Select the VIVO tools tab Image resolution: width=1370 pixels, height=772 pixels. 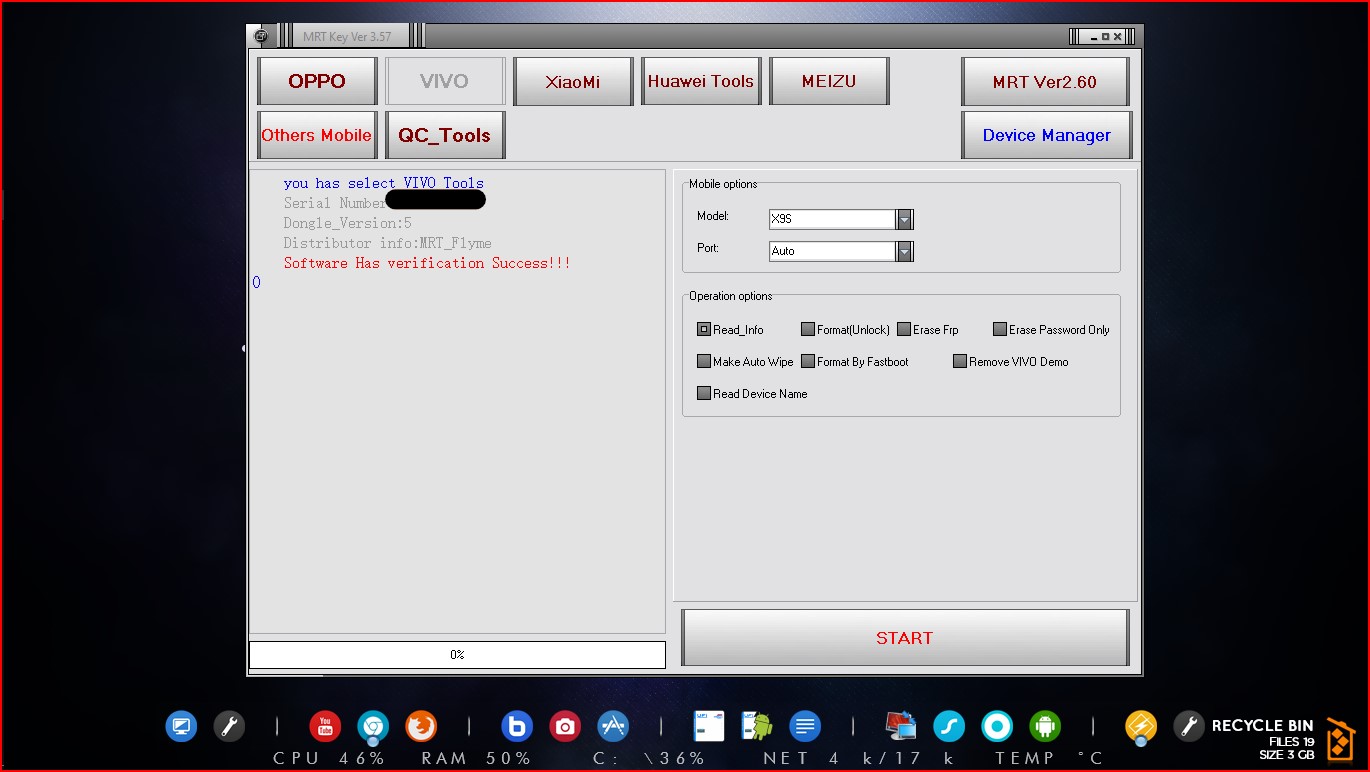(445, 81)
